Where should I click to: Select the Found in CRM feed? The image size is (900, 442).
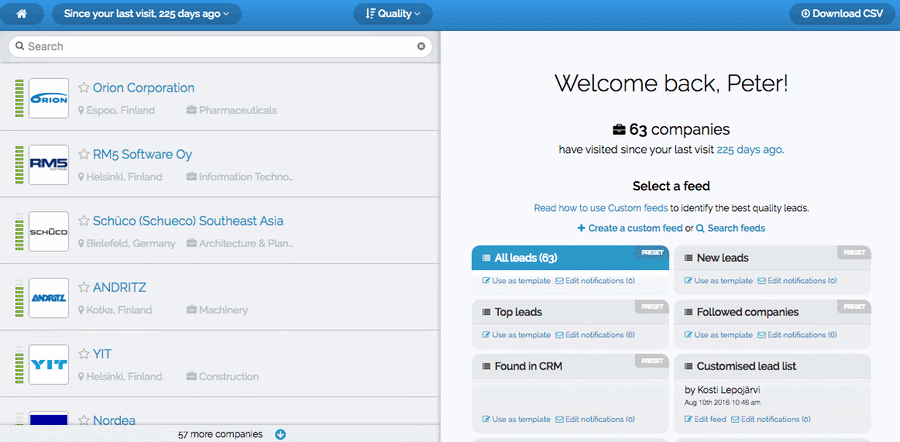[571, 366]
